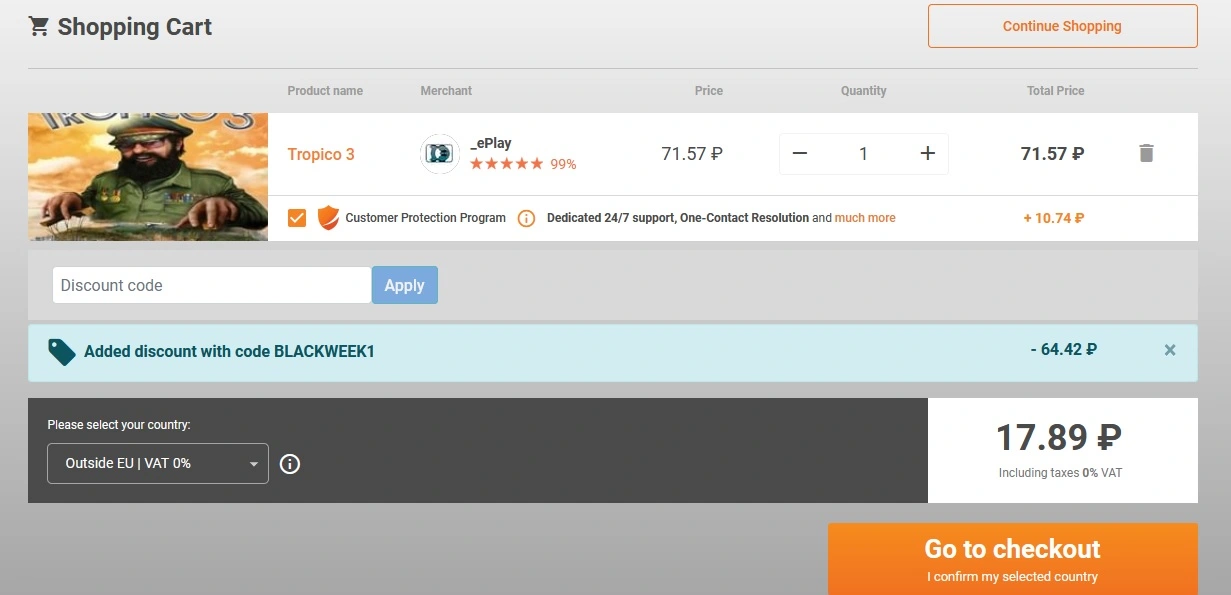Click the 'Total Price' column header

(1055, 91)
